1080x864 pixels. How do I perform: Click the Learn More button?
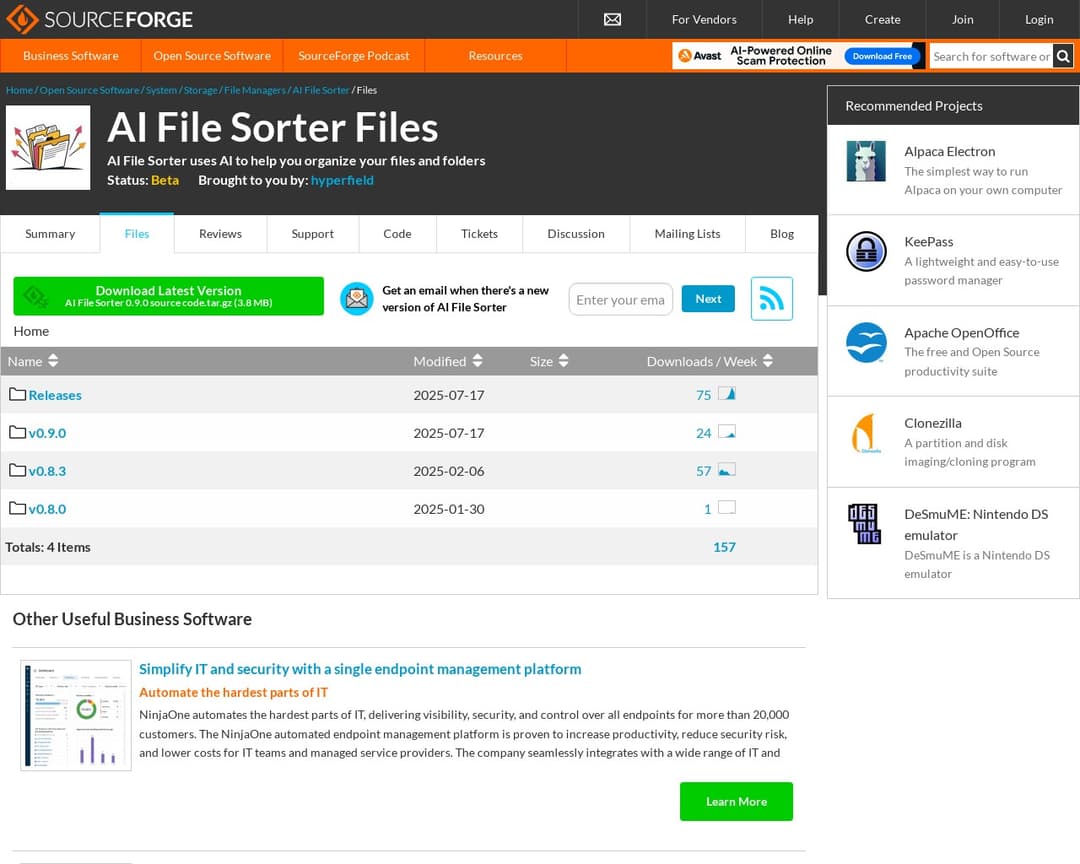pos(736,801)
